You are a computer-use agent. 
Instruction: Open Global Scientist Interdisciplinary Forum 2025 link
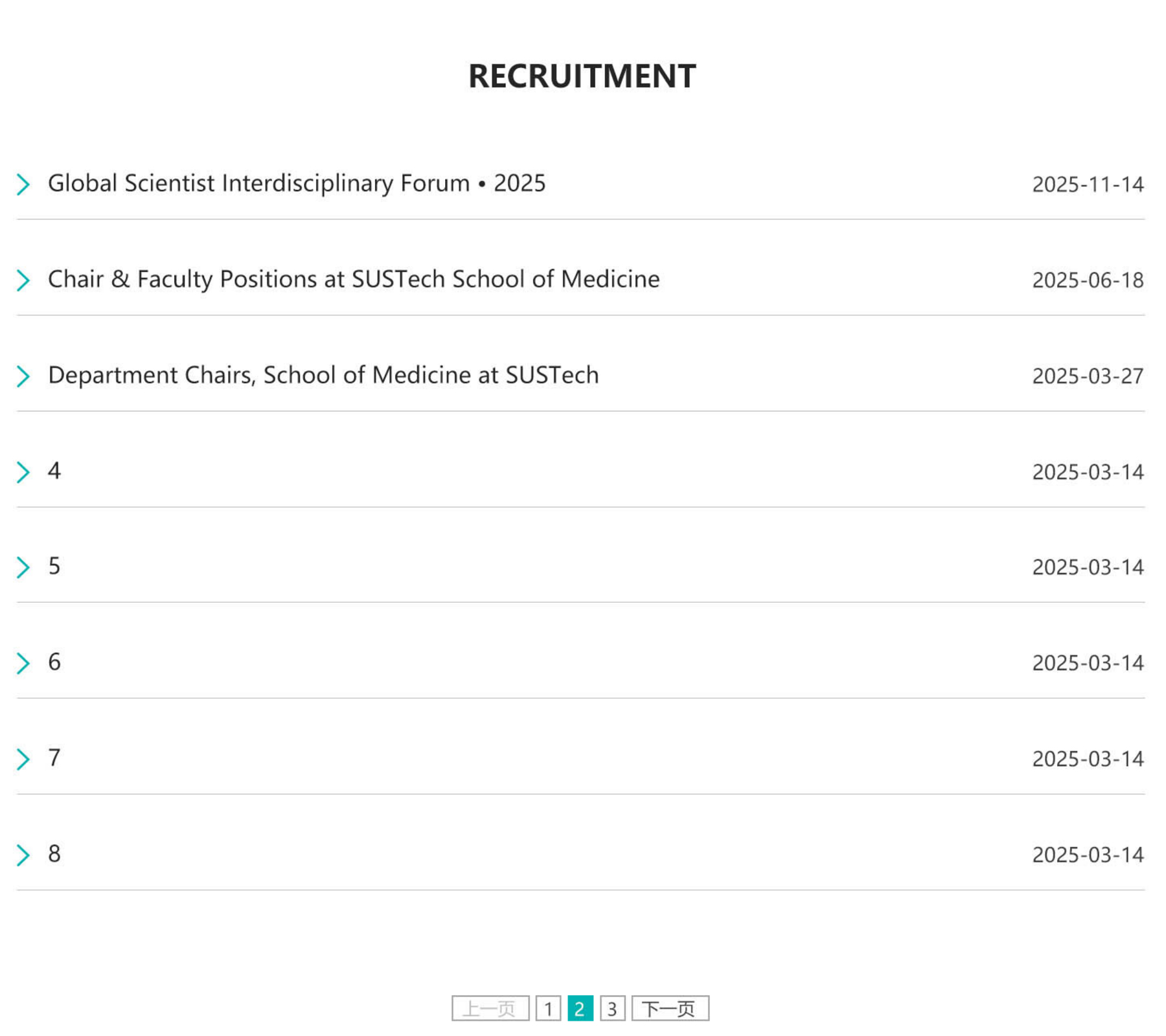click(297, 183)
